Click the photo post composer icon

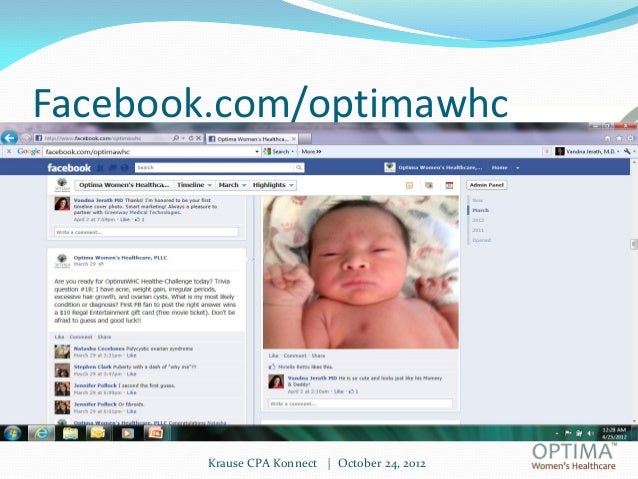tap(429, 186)
